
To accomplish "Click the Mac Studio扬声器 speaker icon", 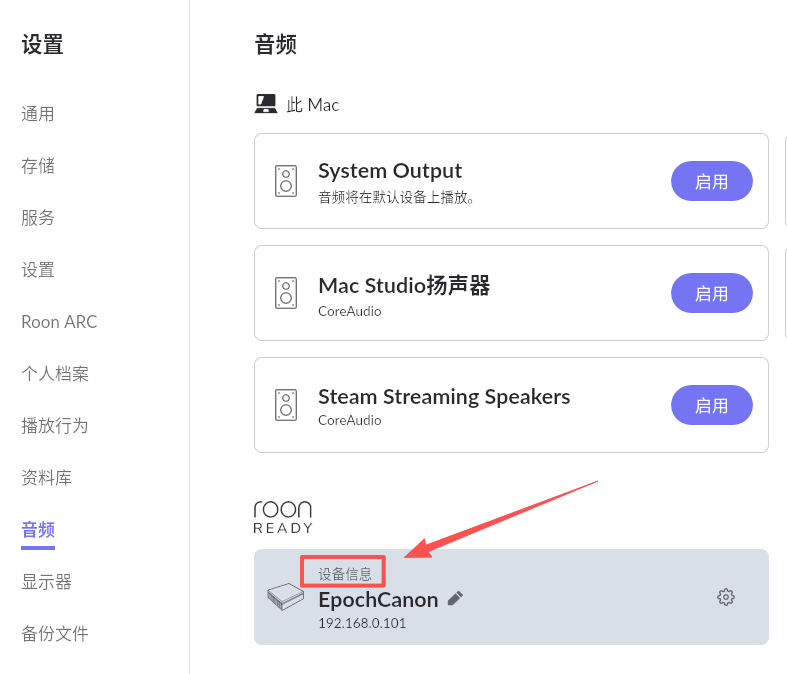I will pyautogui.click(x=286, y=293).
